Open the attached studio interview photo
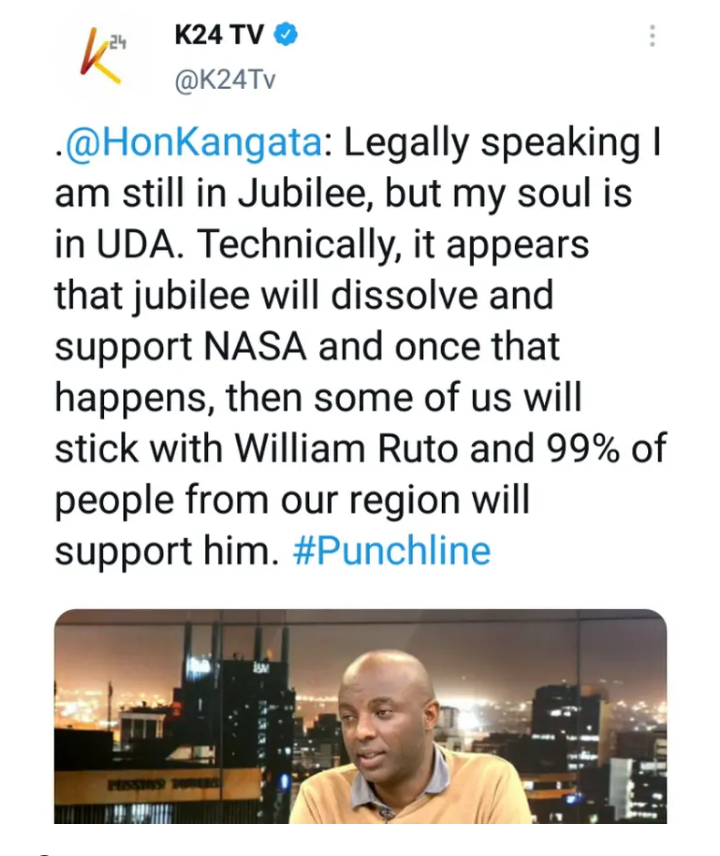The width and height of the screenshot is (720, 856). click(x=360, y=716)
